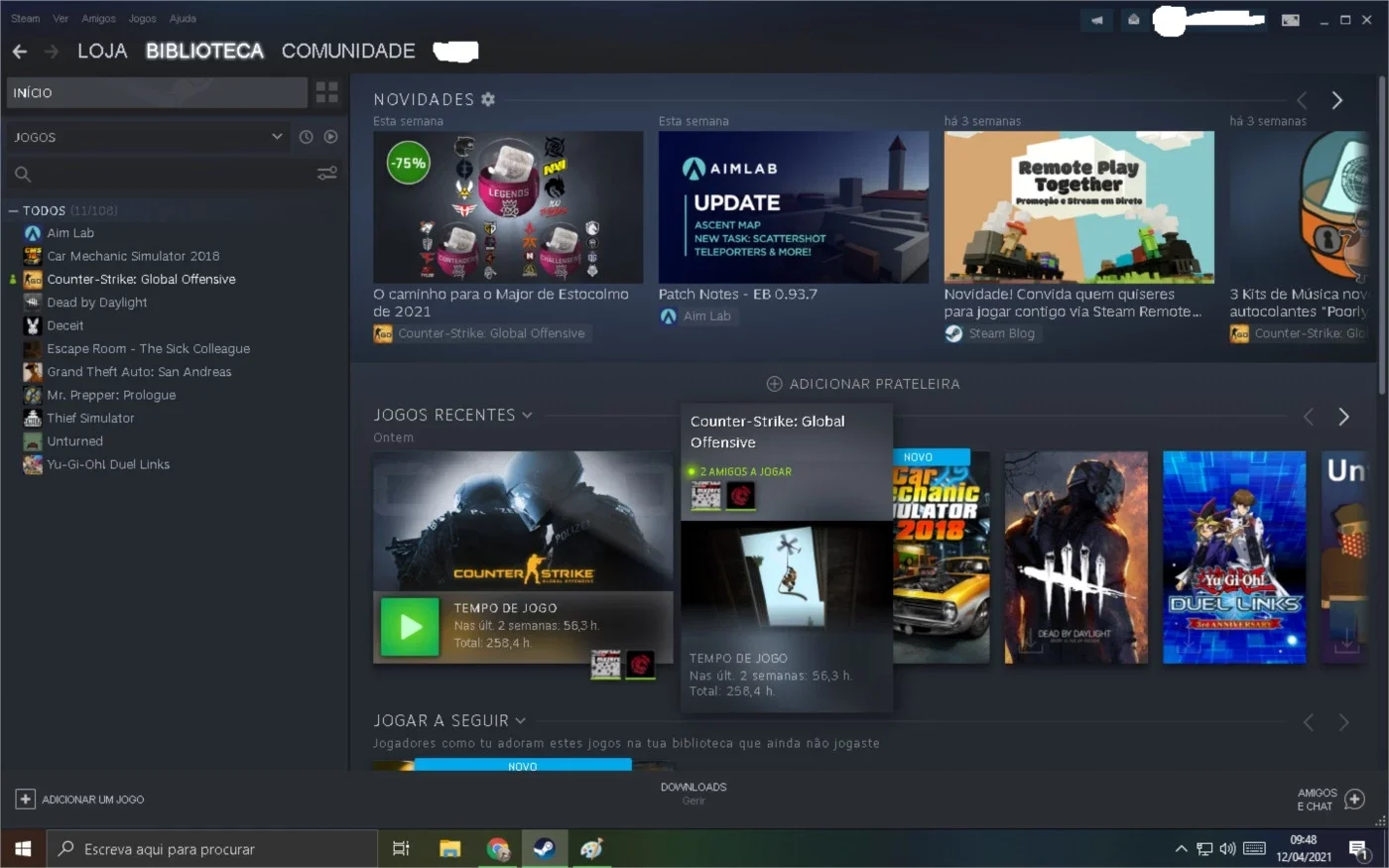Select Dead by Daylight in list

click(x=97, y=303)
